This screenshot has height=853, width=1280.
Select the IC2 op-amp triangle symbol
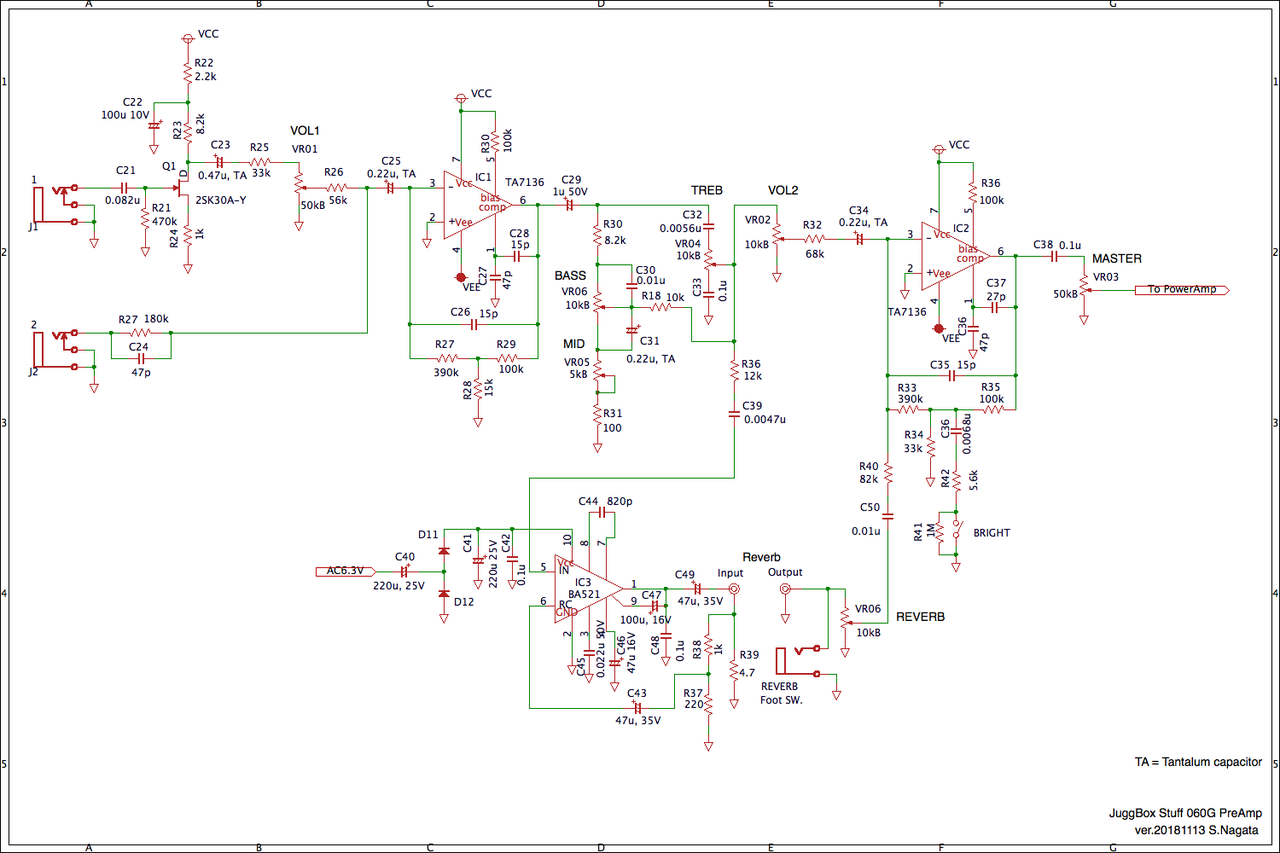(x=954, y=254)
